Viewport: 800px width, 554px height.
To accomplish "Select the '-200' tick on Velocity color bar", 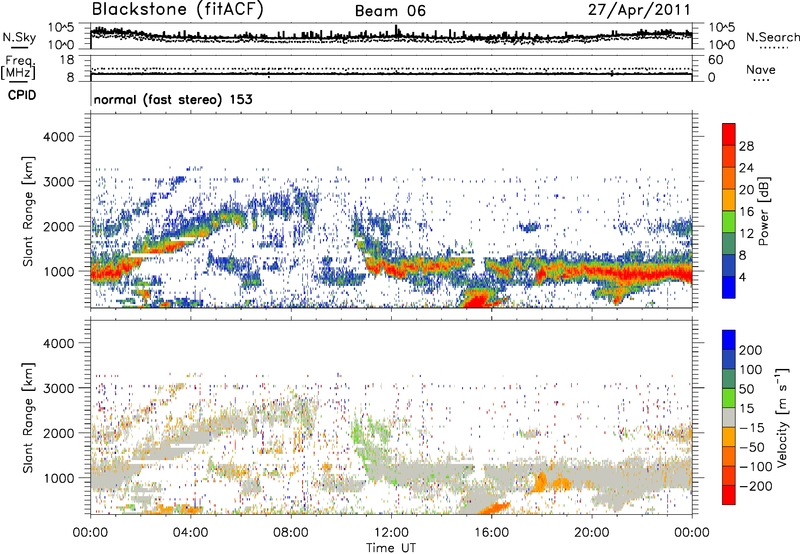I will pyautogui.click(x=756, y=486).
